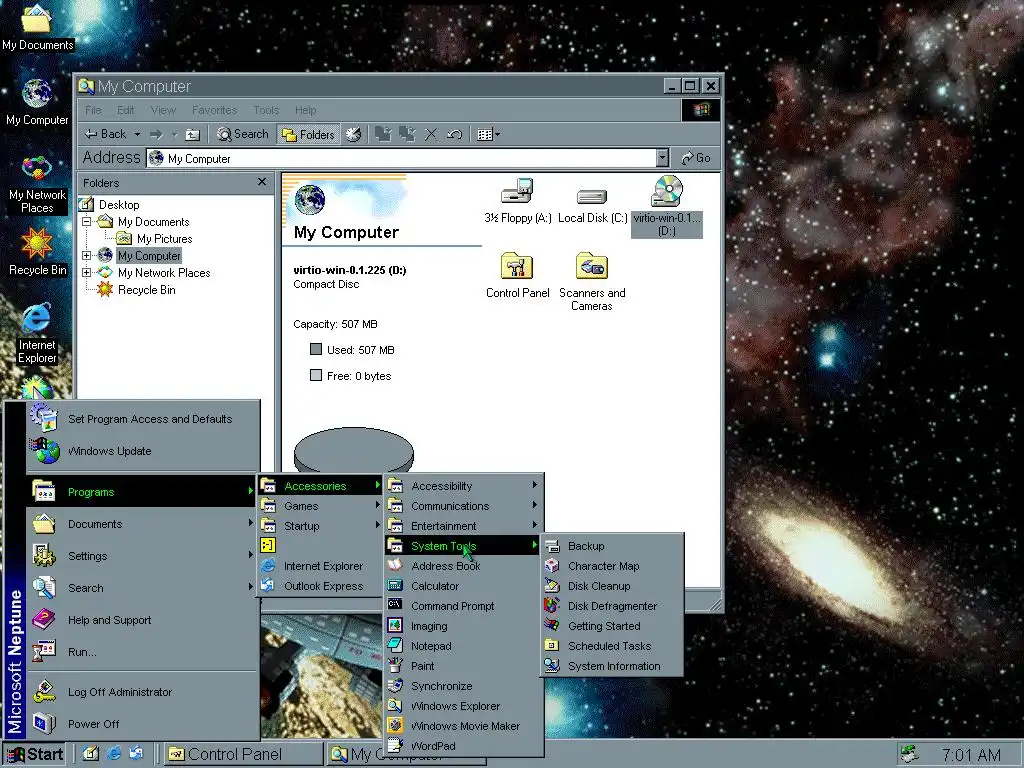
Task: Open Command Prompt from Accessories
Action: 463,606
